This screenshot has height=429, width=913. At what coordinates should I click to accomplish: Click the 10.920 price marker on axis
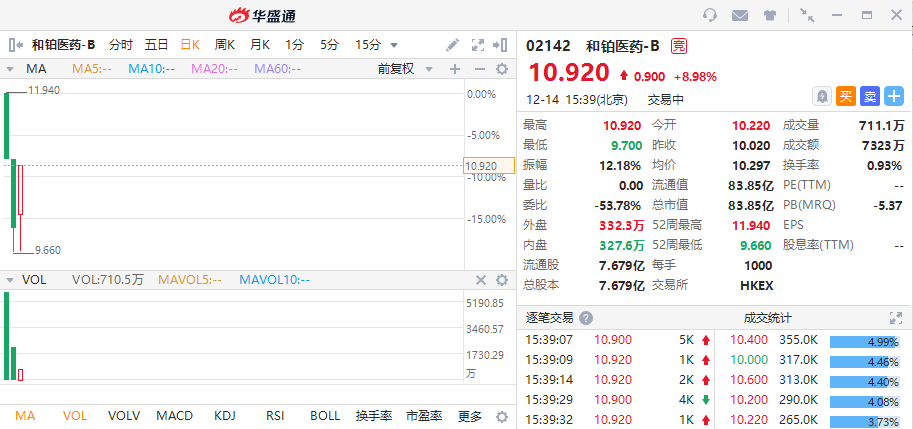pyautogui.click(x=489, y=166)
